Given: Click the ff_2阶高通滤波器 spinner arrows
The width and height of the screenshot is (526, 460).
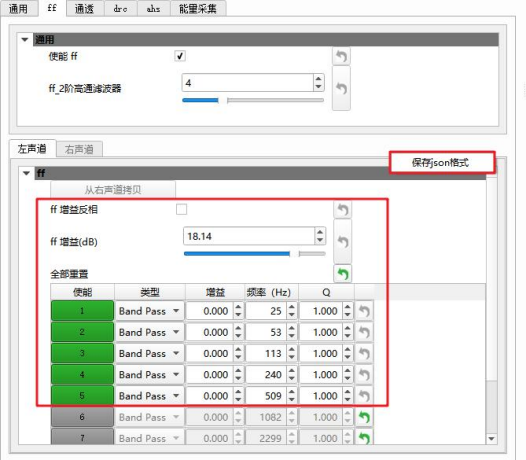Looking at the screenshot, I should point(319,83).
